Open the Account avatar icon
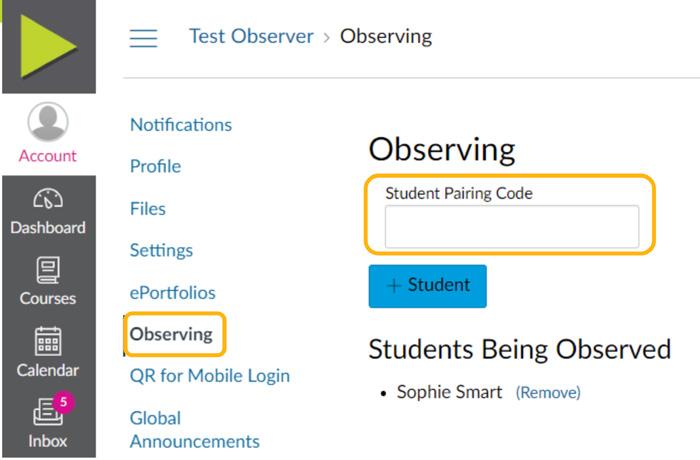700x460 pixels. point(47,122)
